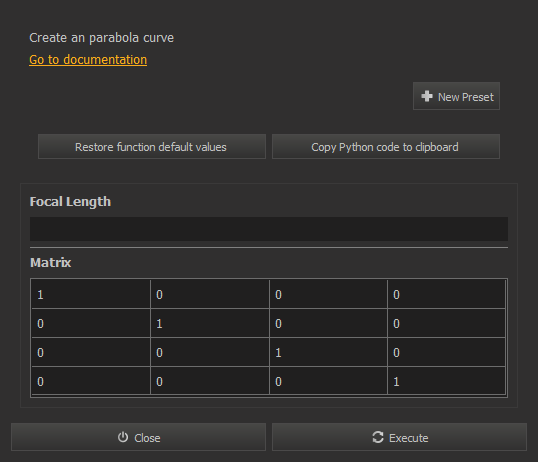The width and height of the screenshot is (538, 462).
Task: Open the Go to documentation link
Action: click(x=88, y=60)
